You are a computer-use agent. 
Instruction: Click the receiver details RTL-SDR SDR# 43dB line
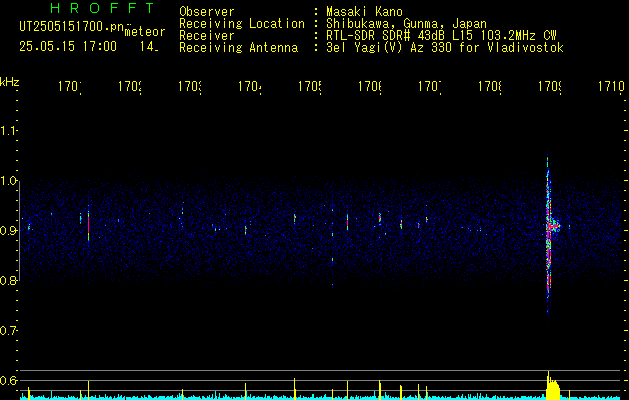441,36
